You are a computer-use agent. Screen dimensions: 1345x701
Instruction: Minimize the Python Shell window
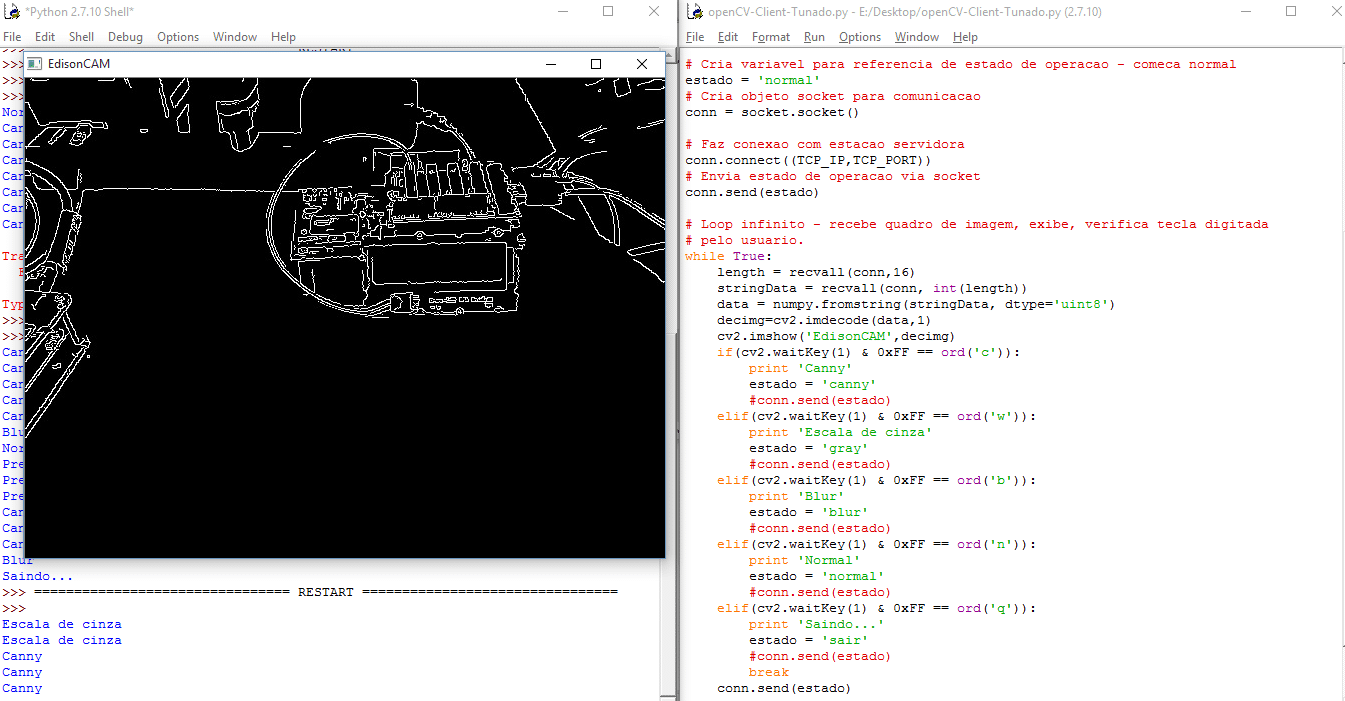[x=562, y=11]
